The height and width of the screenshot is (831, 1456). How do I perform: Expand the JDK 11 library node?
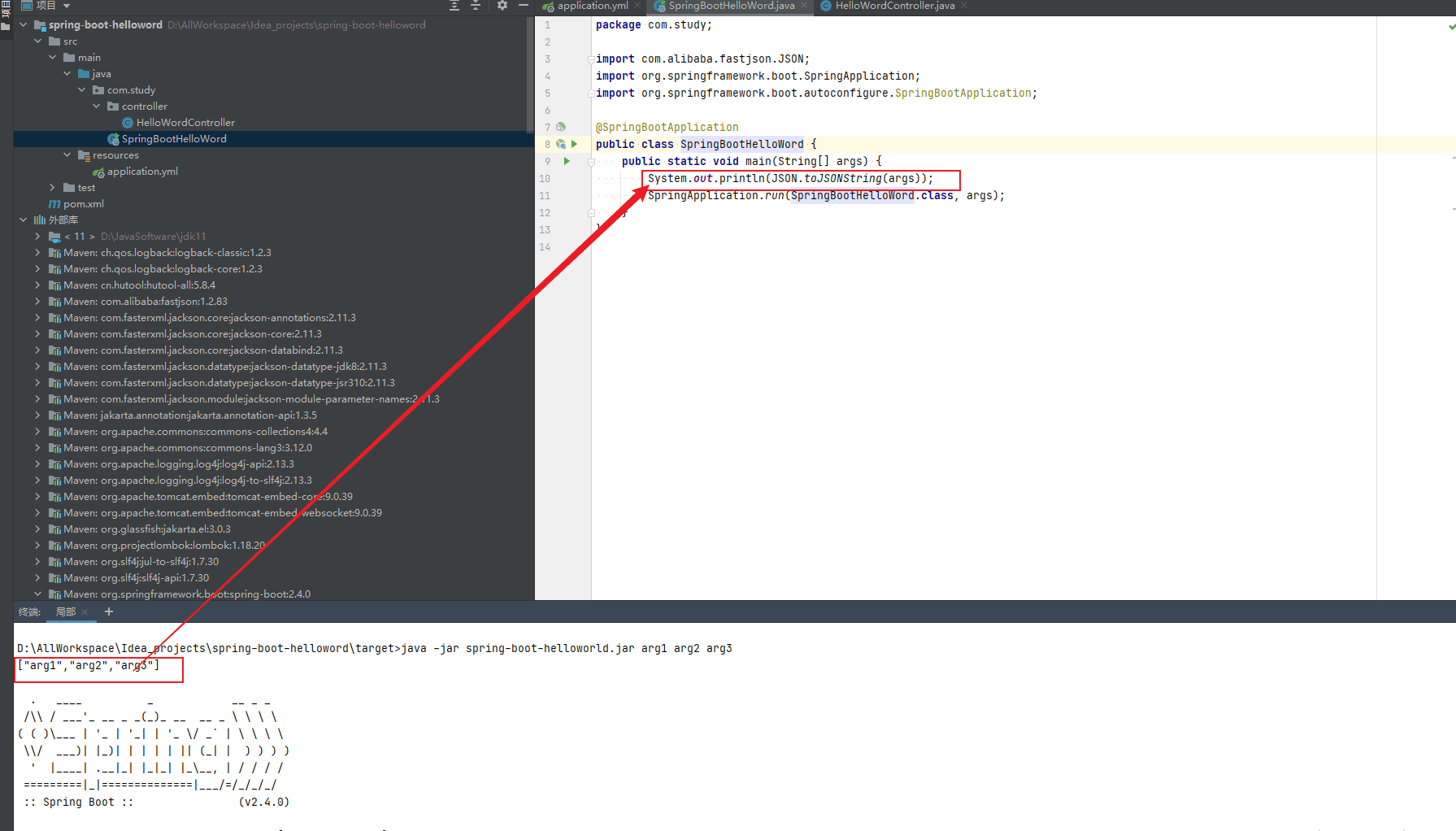[x=38, y=237]
